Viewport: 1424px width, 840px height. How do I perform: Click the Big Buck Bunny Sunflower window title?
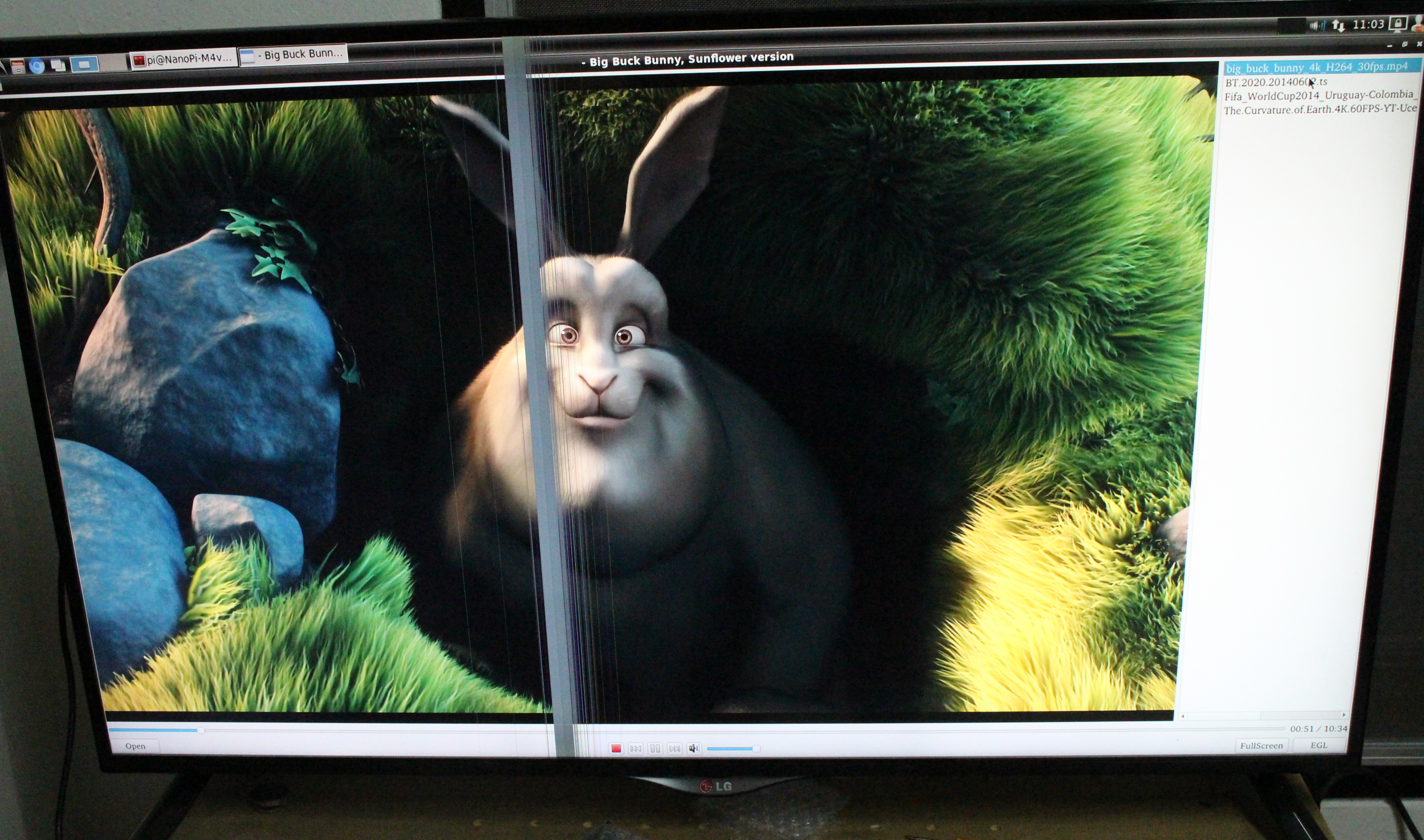687,59
